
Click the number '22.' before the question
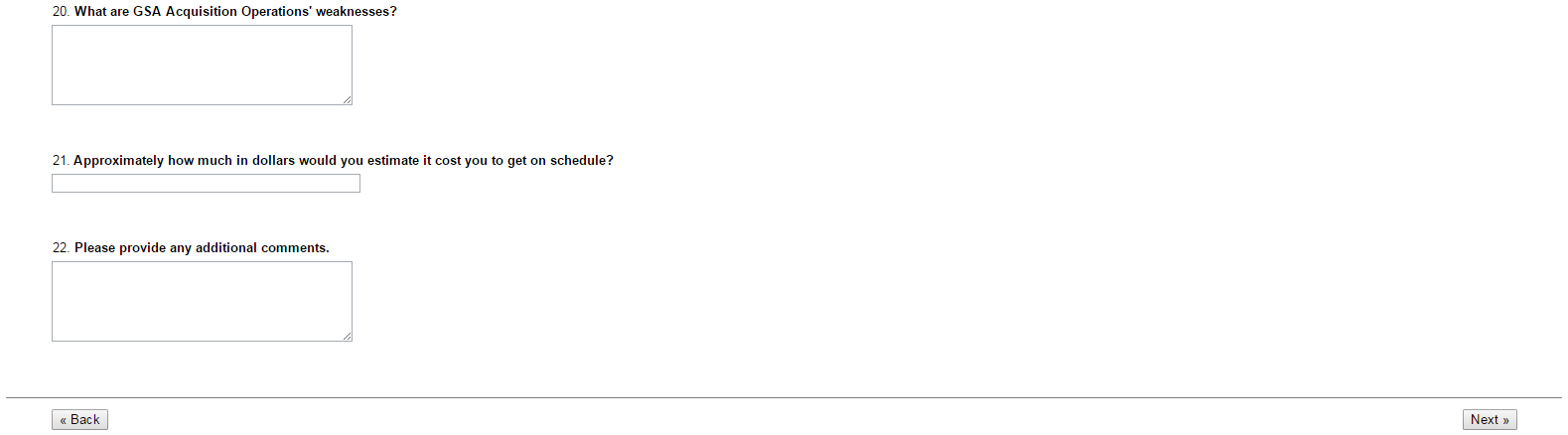pyautogui.click(x=62, y=248)
